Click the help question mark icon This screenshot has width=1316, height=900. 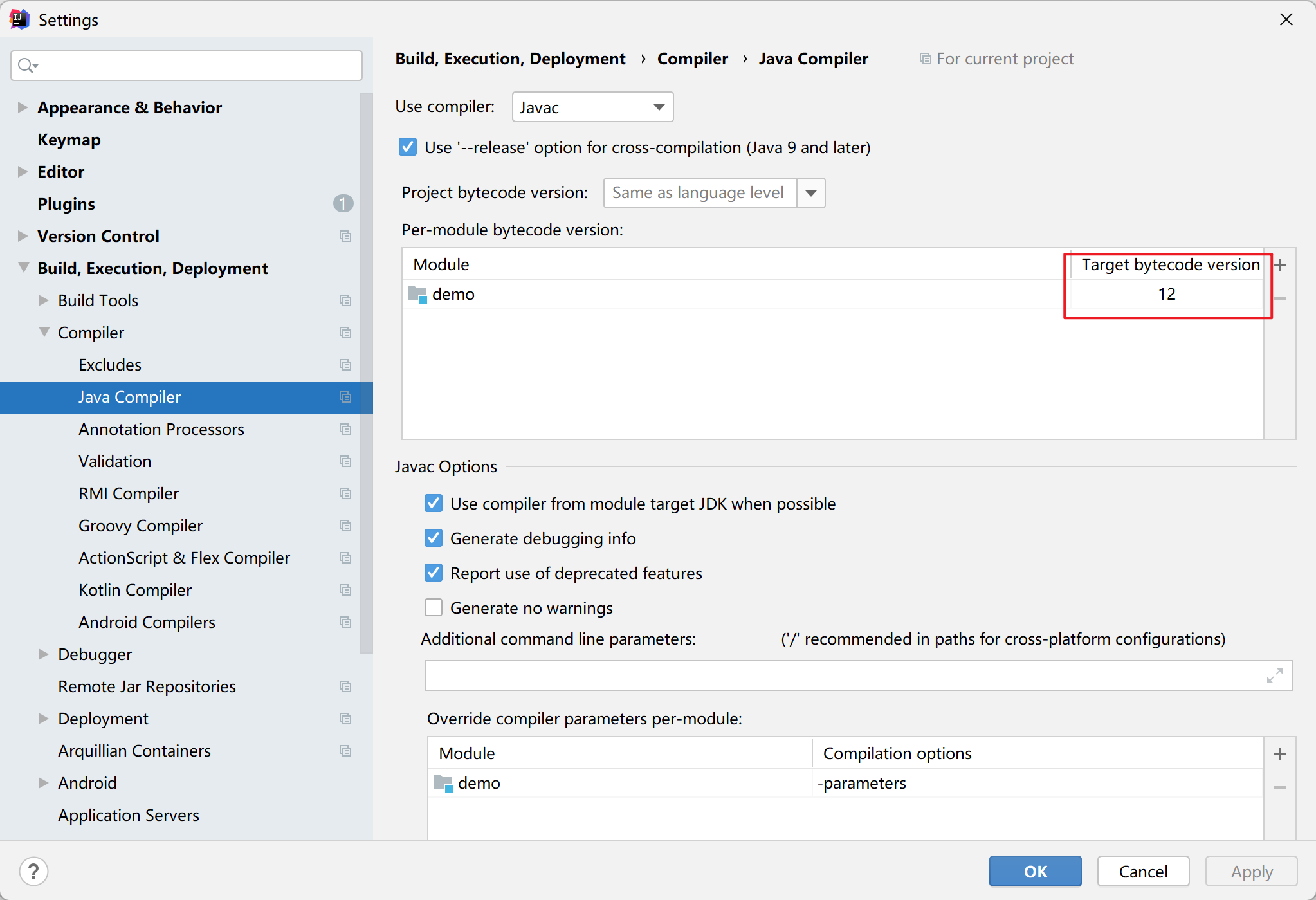pyautogui.click(x=33, y=872)
